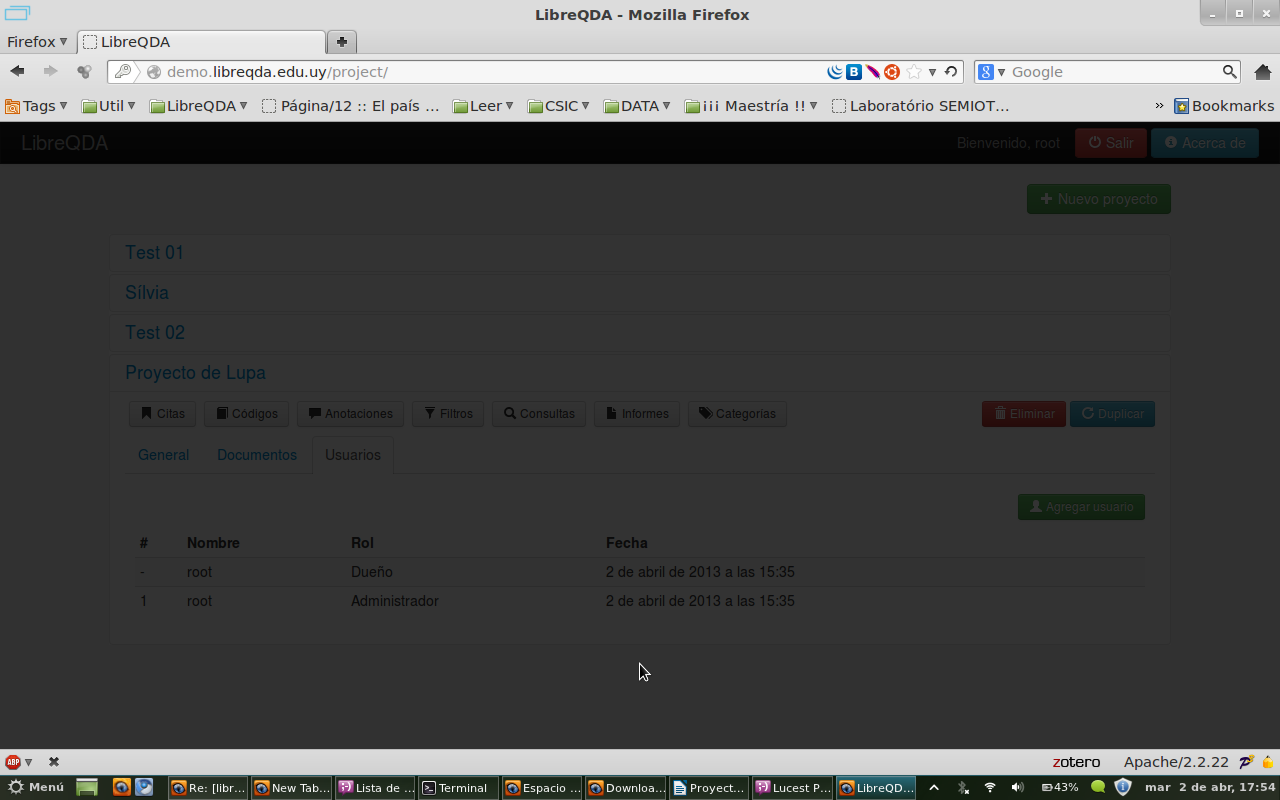Viewport: 1280px width, 800px height.
Task: Switch to the Terminal taskbar window
Action: coord(458,787)
